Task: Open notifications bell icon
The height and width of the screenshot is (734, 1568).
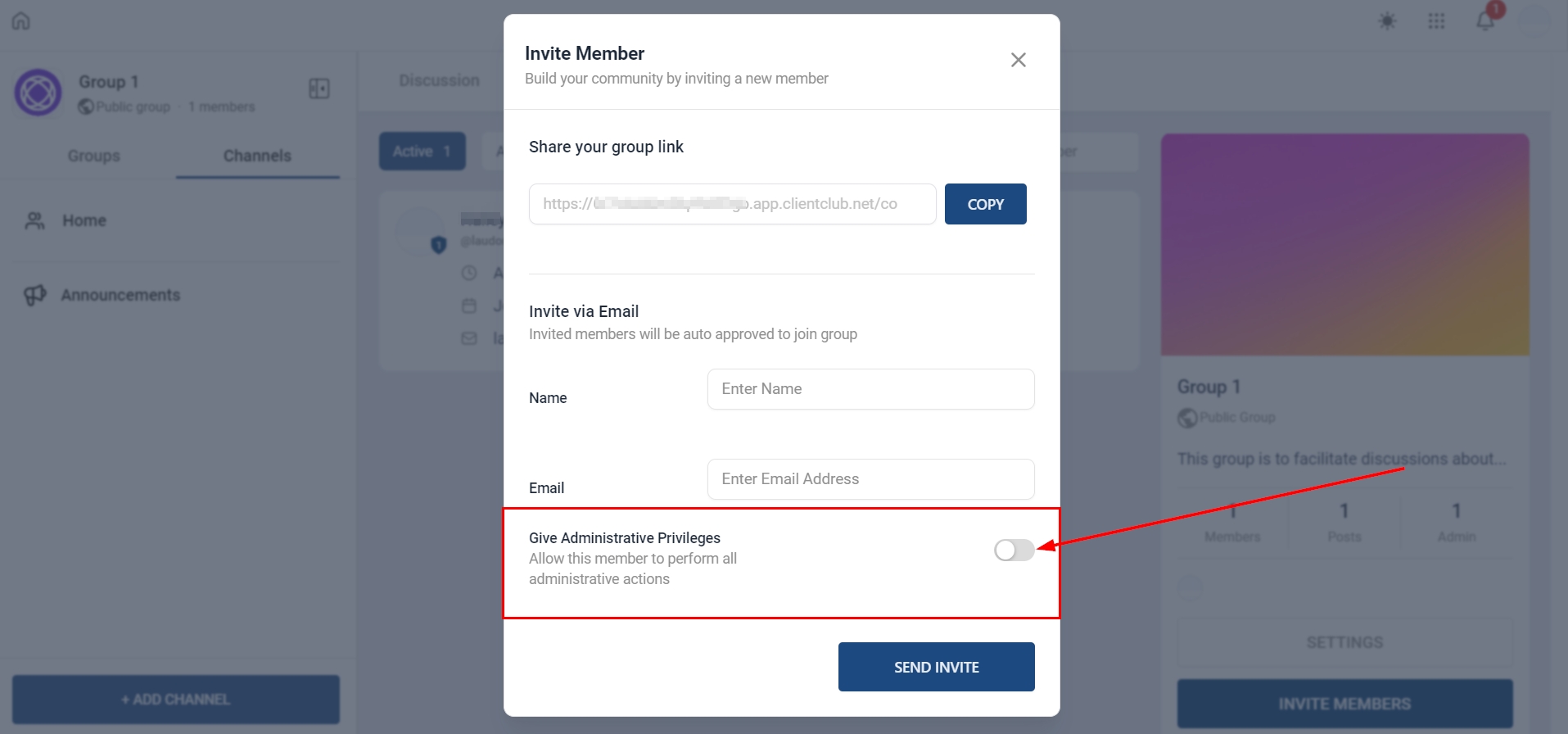Action: pyautogui.click(x=1485, y=20)
